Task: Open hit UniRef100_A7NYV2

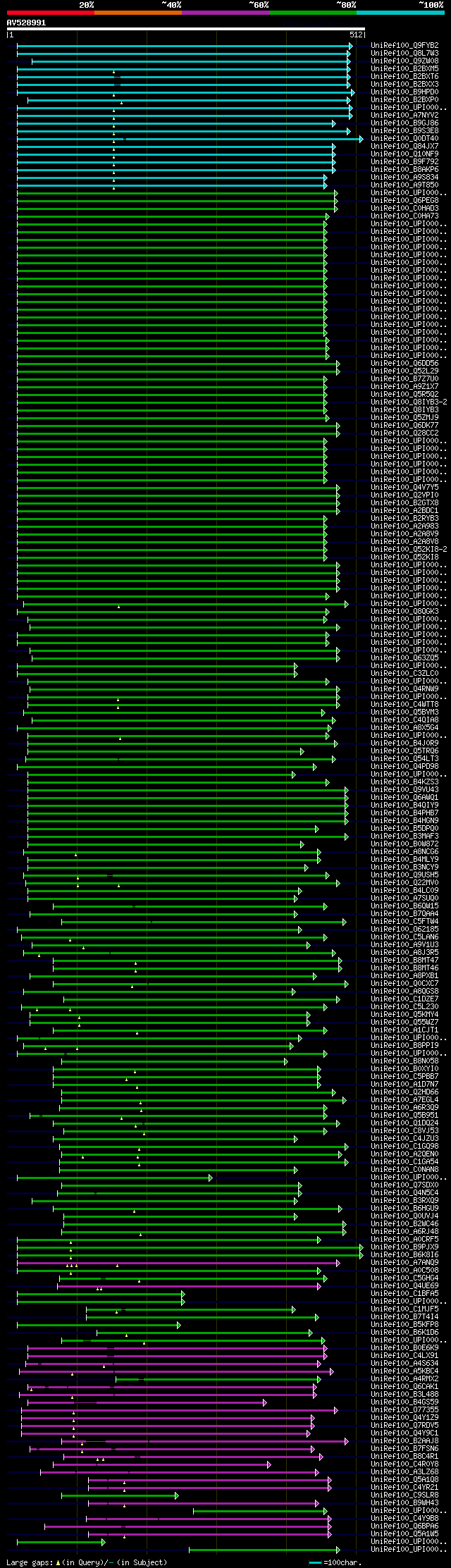Action: coord(404,116)
